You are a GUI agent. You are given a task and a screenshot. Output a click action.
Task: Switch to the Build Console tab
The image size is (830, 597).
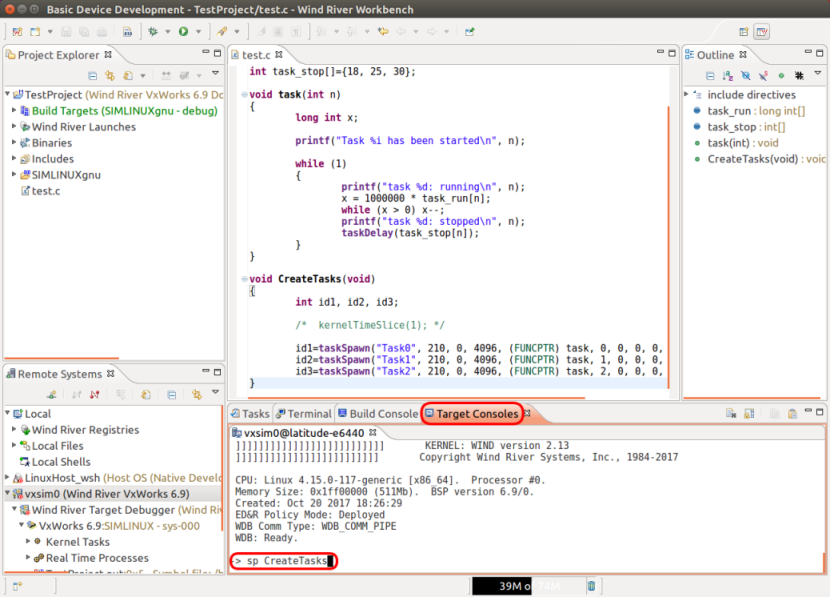tap(378, 414)
